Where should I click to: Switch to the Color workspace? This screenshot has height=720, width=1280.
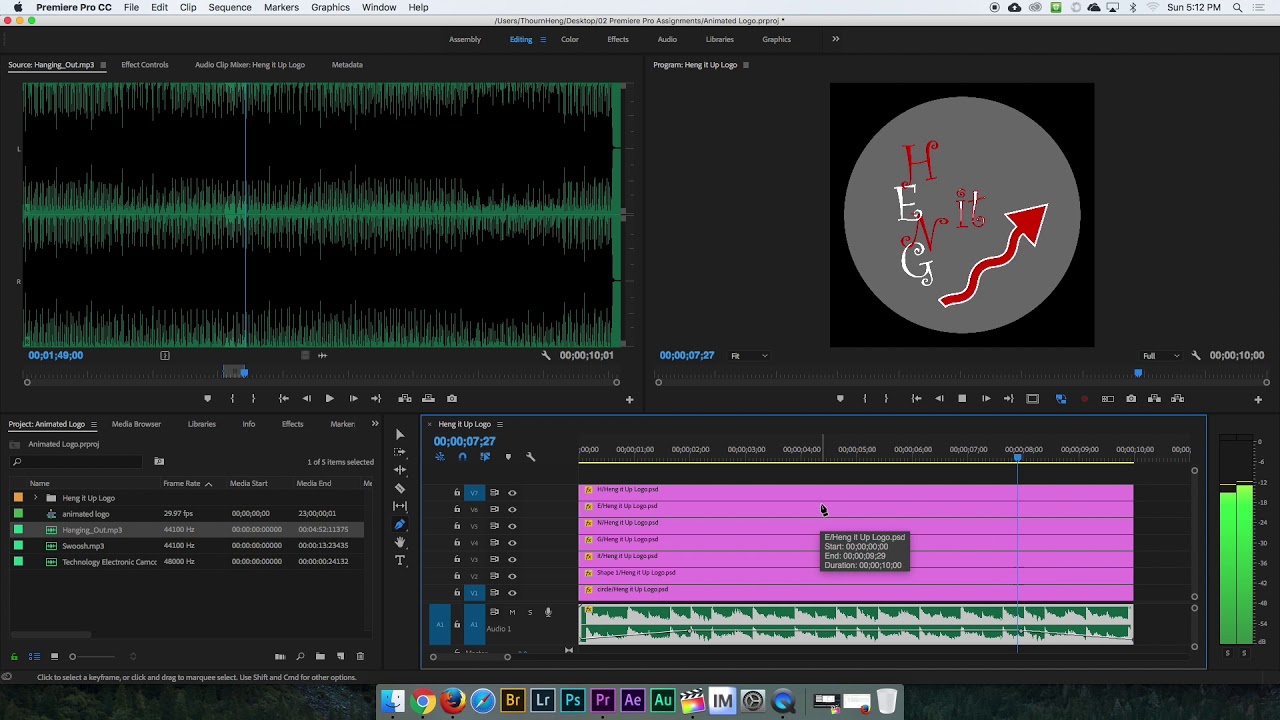569,39
